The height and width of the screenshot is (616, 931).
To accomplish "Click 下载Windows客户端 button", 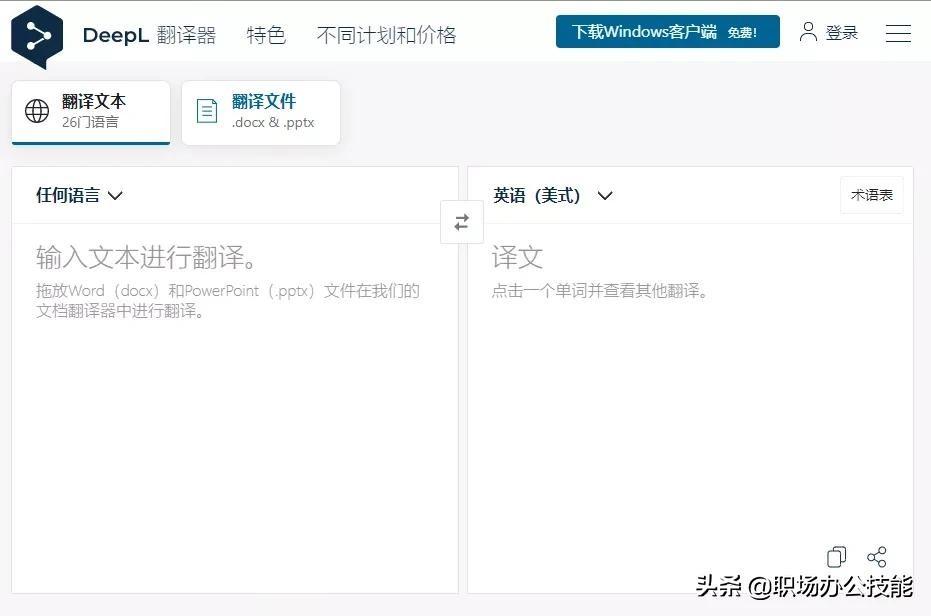I will 667,31.
